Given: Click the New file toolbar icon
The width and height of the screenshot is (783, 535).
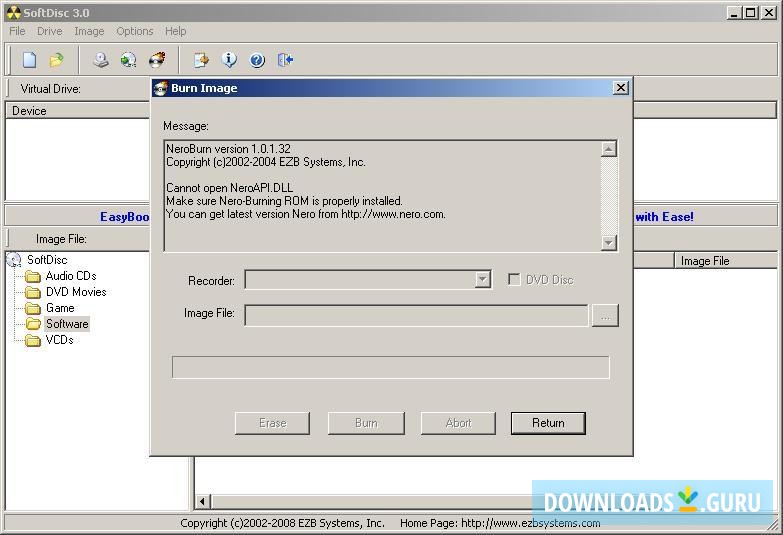Looking at the screenshot, I should (29, 60).
